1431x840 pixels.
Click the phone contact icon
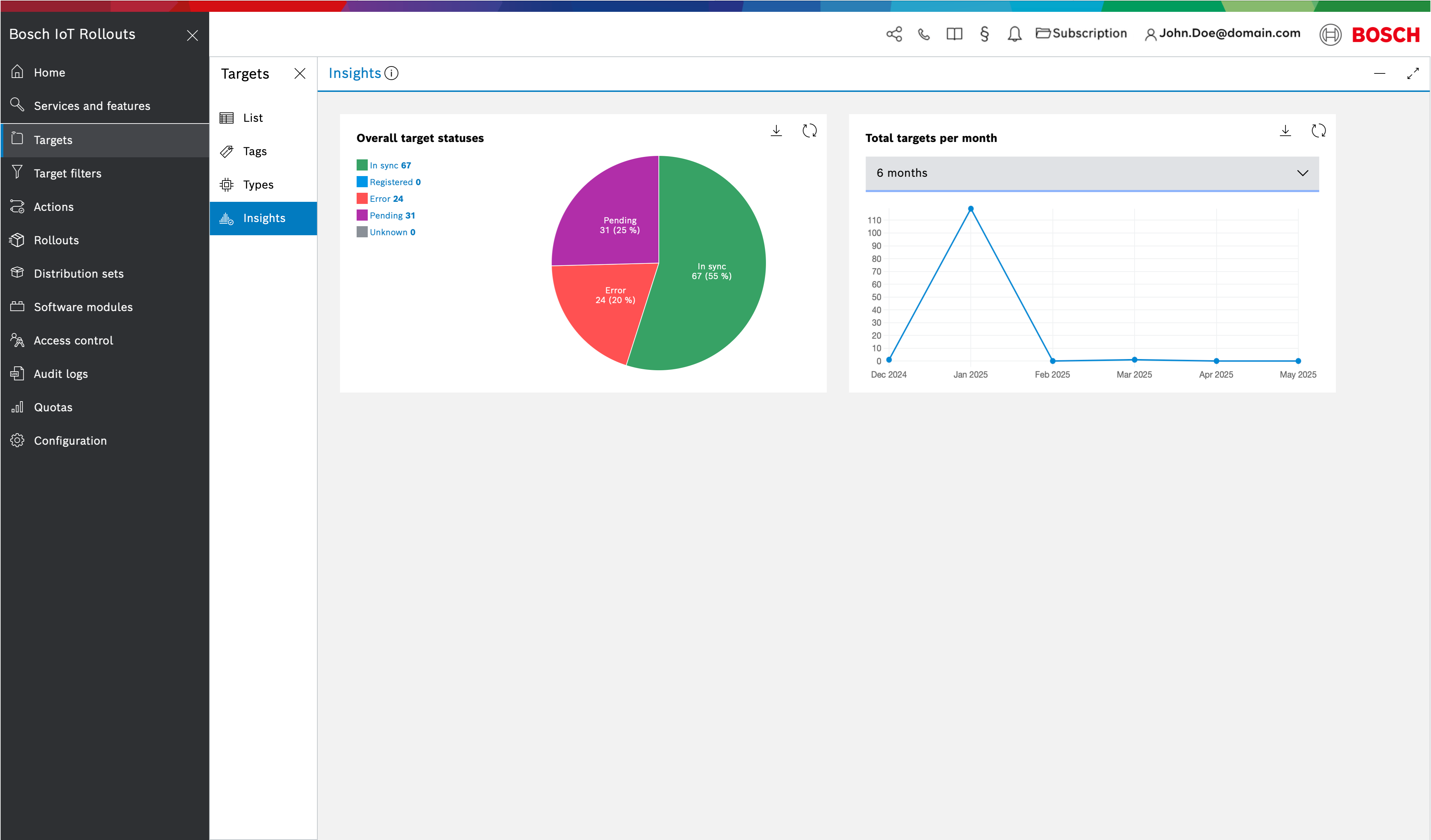point(924,34)
